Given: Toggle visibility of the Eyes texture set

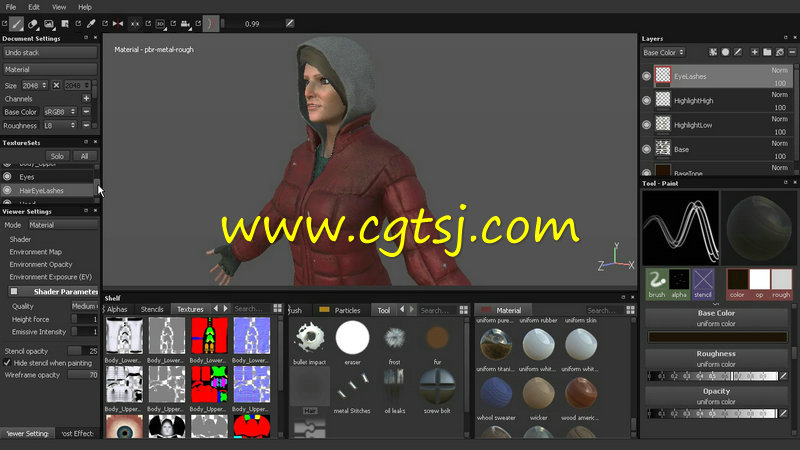Looking at the screenshot, I should pos(7,177).
